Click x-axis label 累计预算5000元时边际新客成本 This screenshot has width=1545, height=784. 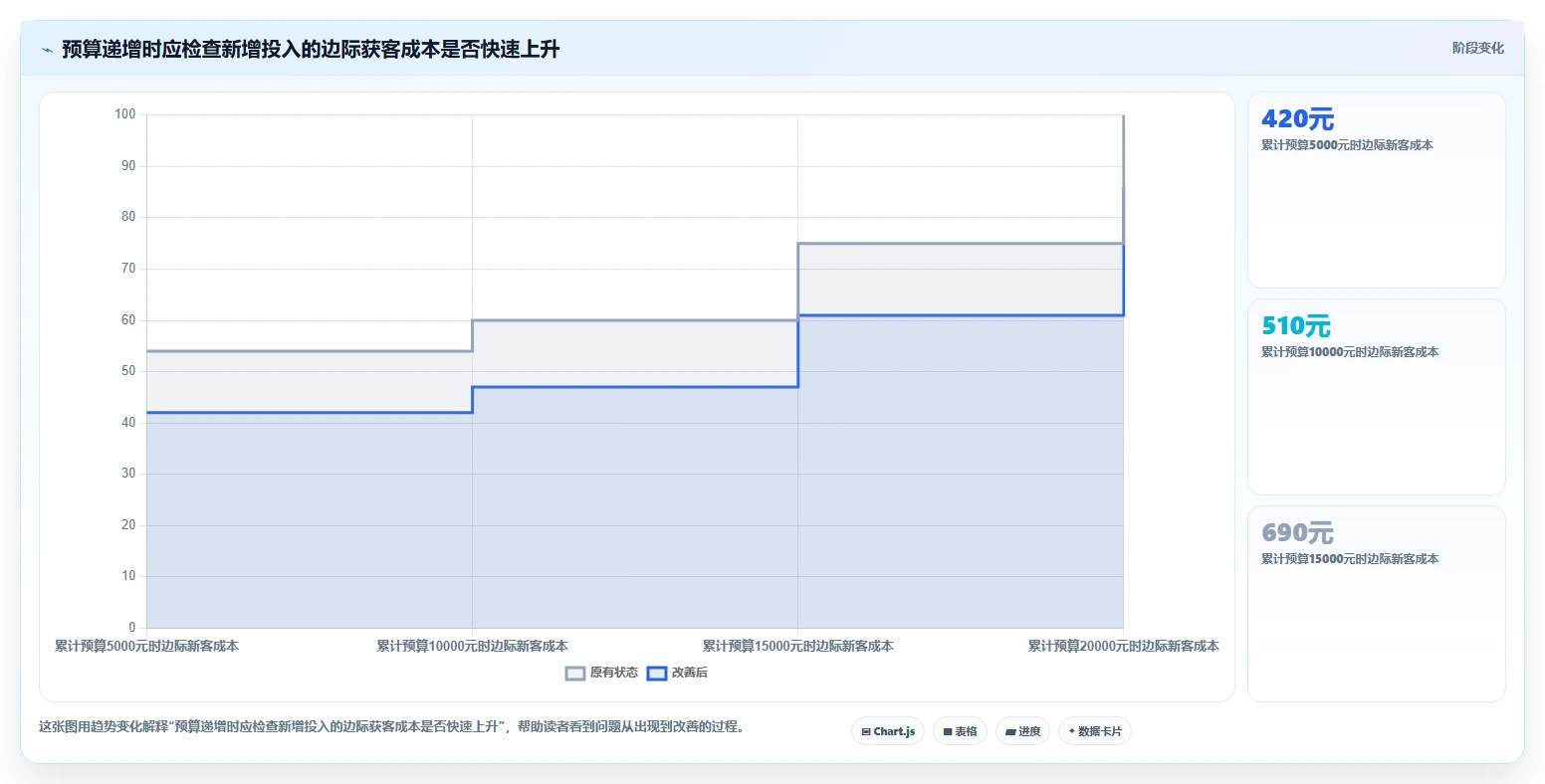(x=146, y=646)
